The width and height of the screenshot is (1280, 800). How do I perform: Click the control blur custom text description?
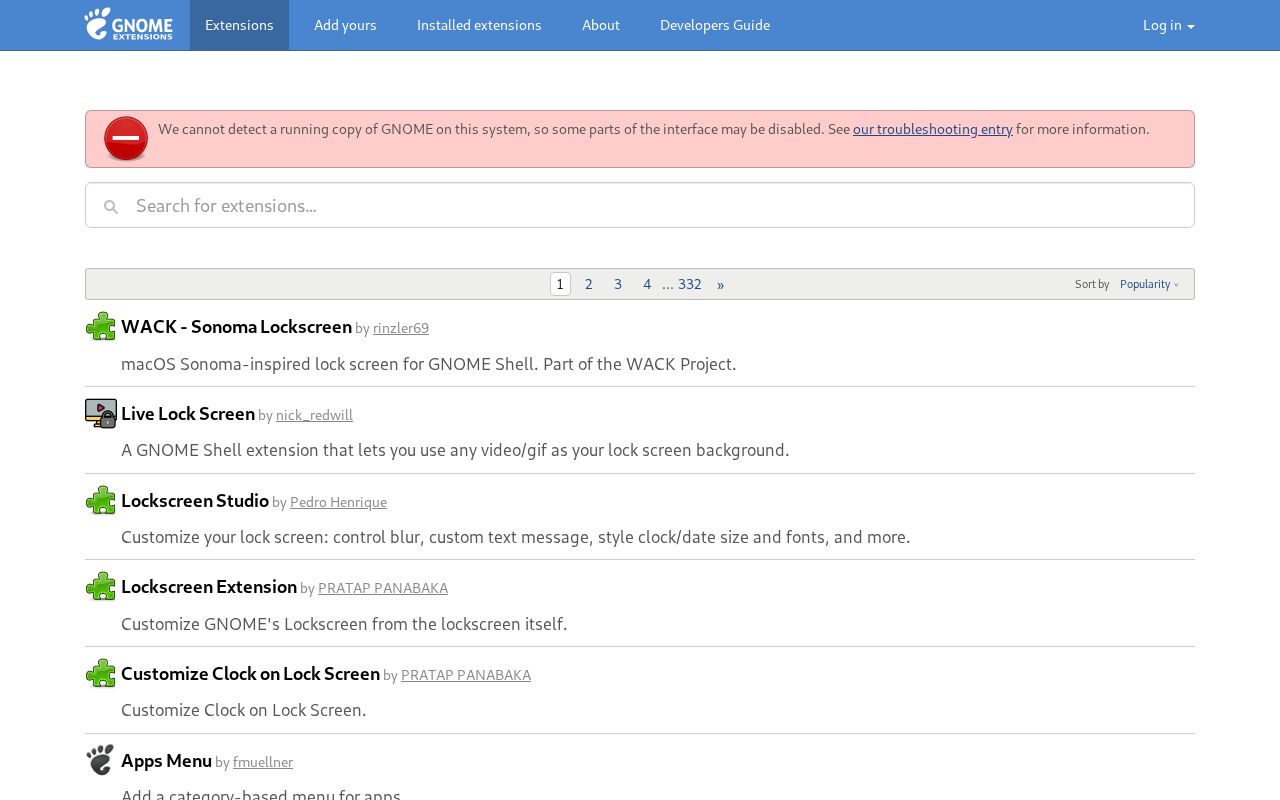pyautogui.click(x=515, y=537)
